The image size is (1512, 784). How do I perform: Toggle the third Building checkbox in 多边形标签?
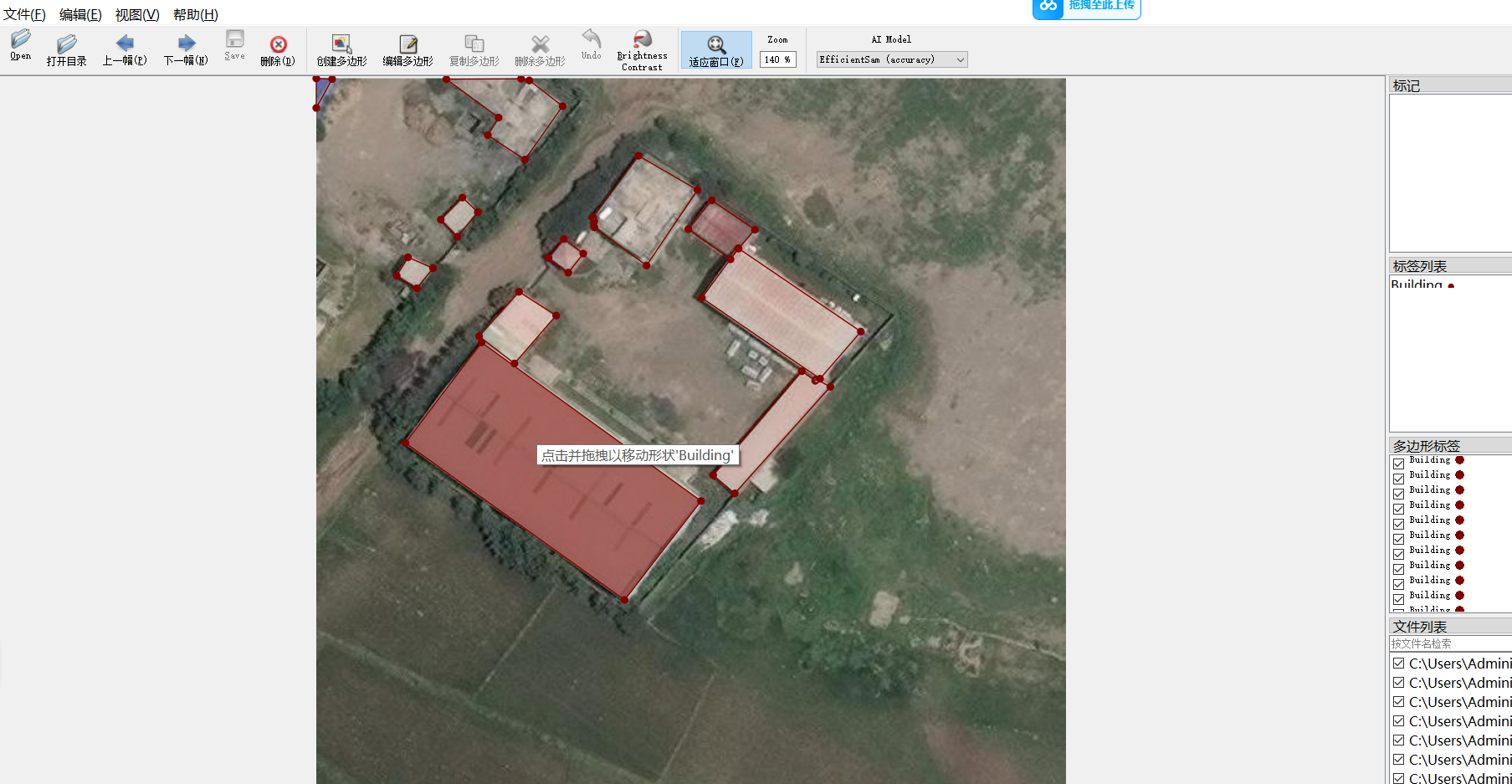tap(1398, 494)
